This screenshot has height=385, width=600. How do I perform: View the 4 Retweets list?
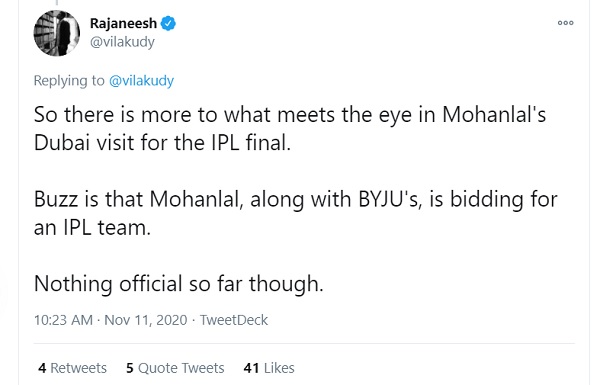click(x=72, y=368)
